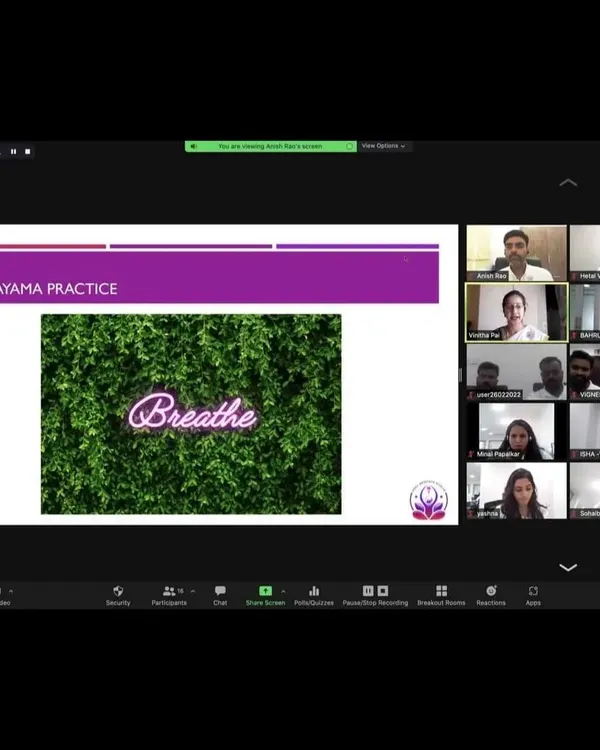Image resolution: width=600 pixels, height=750 pixels.
Task: Expand the video options caret
Action: click(11, 592)
